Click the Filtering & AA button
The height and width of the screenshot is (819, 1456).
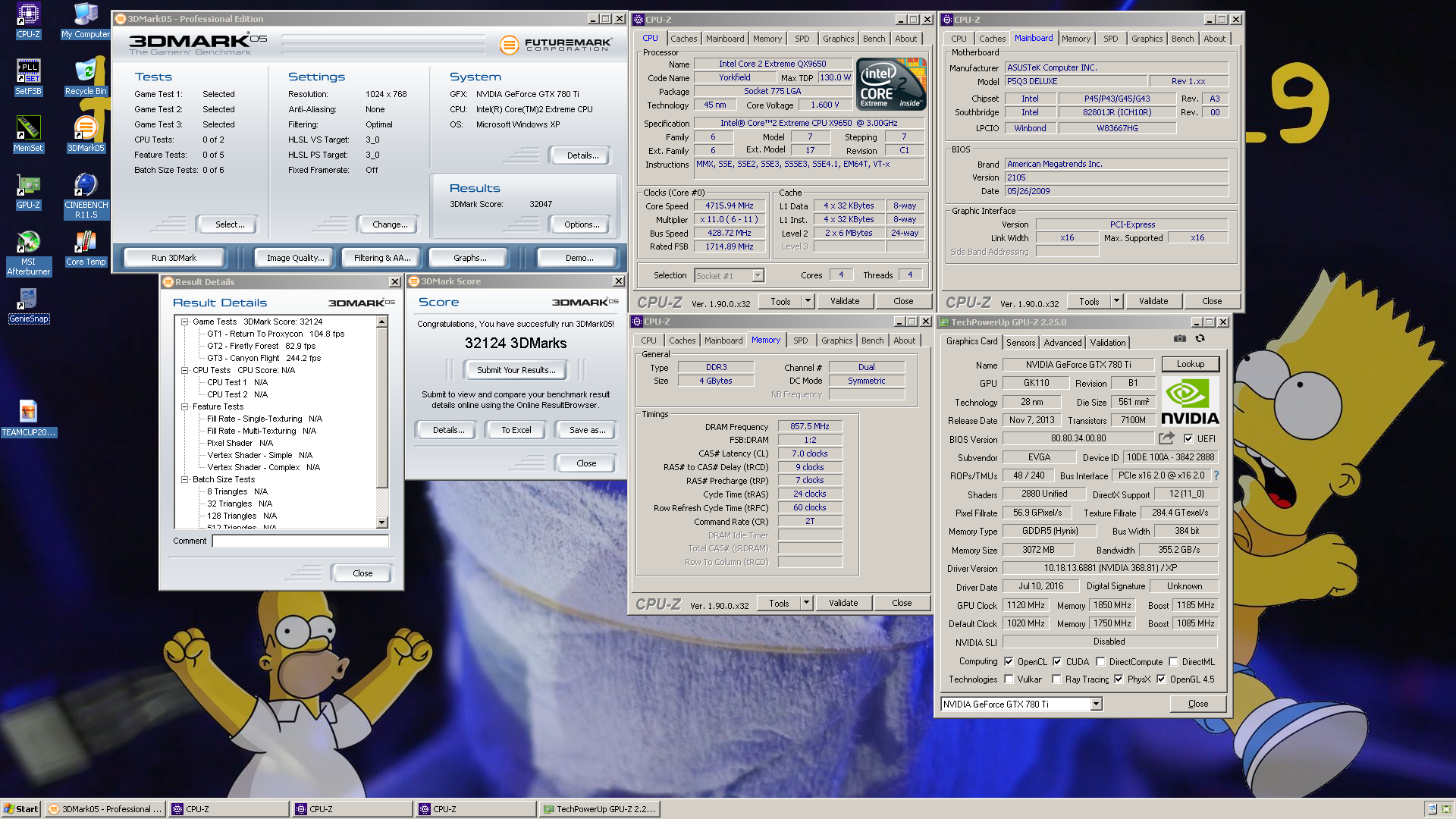tap(382, 258)
